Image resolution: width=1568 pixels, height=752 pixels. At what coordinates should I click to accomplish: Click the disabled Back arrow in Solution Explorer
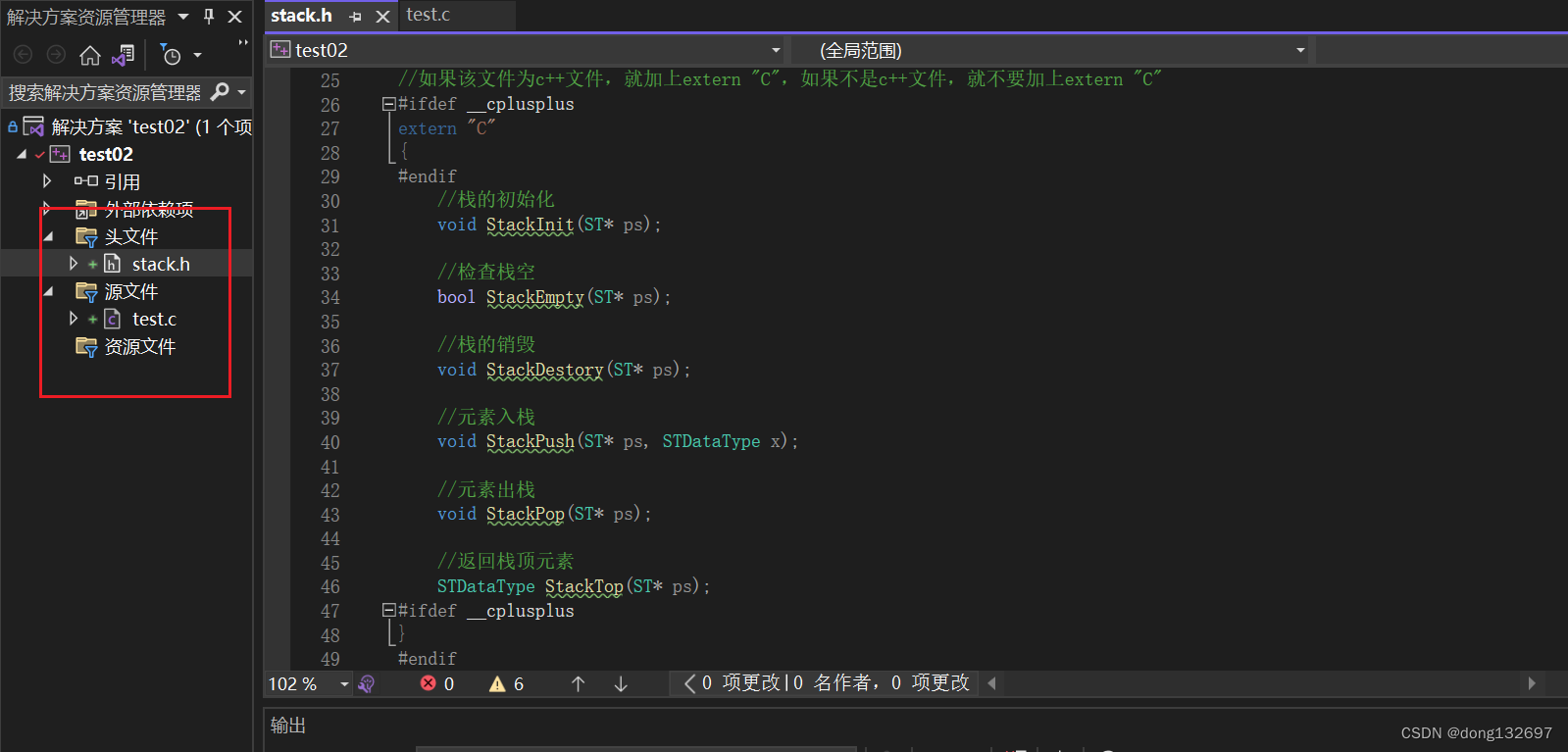24,55
